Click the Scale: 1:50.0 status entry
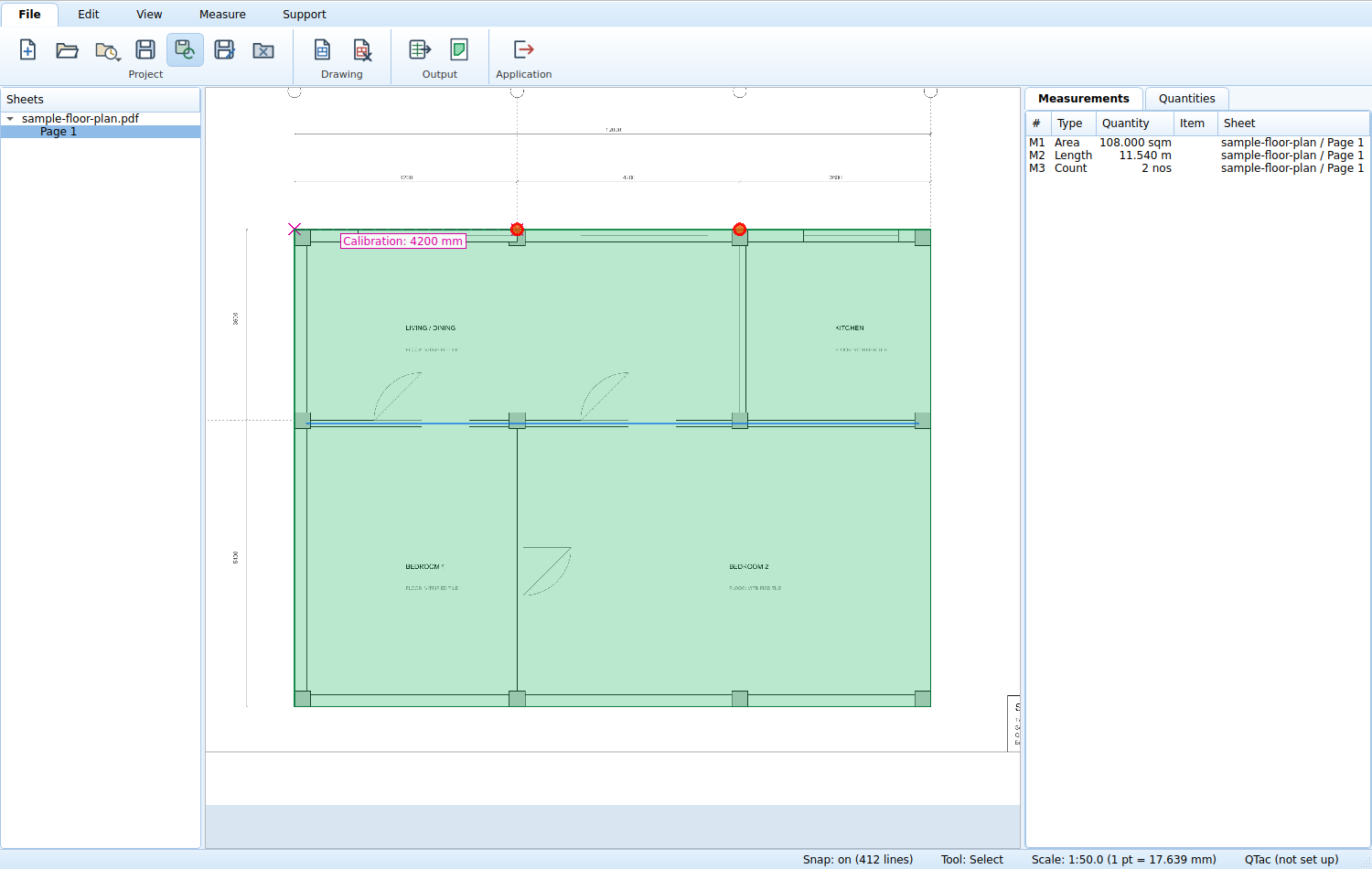This screenshot has width=1372, height=869. click(1124, 860)
